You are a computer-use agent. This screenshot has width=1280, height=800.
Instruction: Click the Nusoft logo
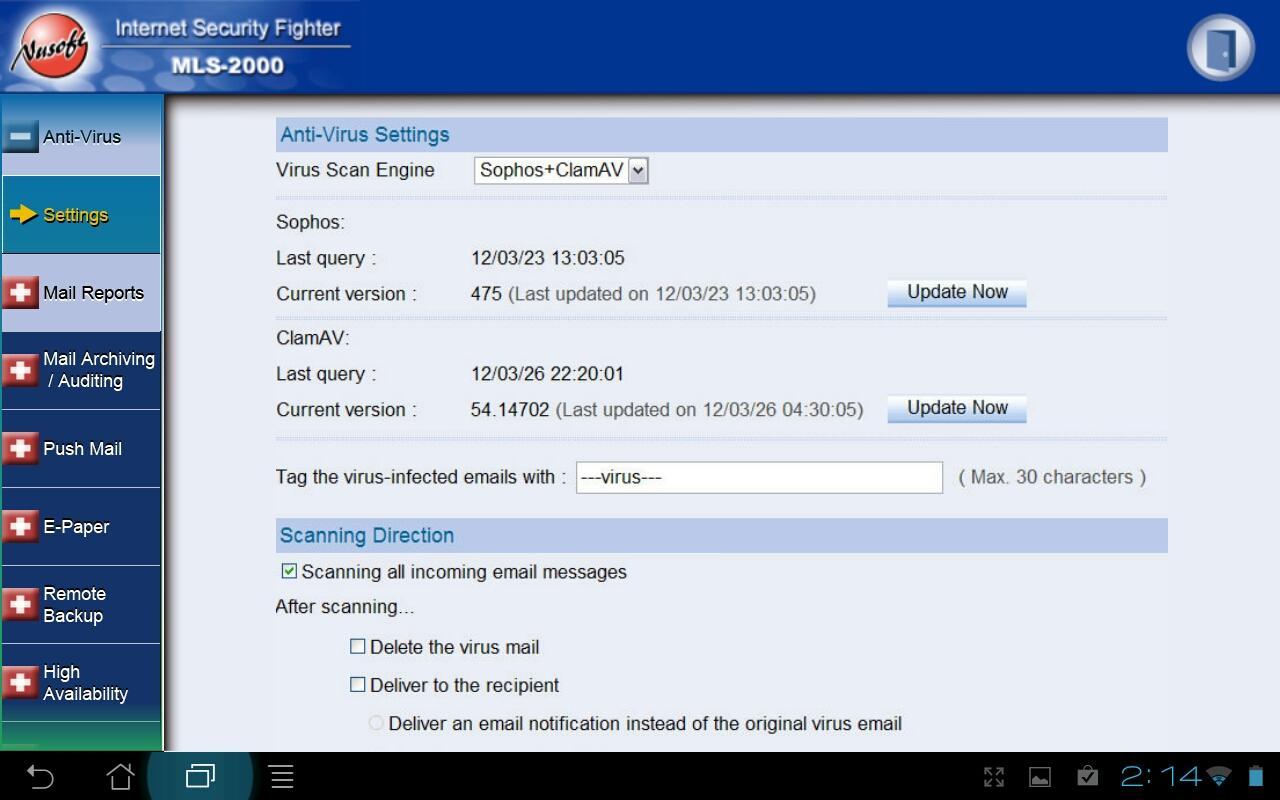coord(50,47)
